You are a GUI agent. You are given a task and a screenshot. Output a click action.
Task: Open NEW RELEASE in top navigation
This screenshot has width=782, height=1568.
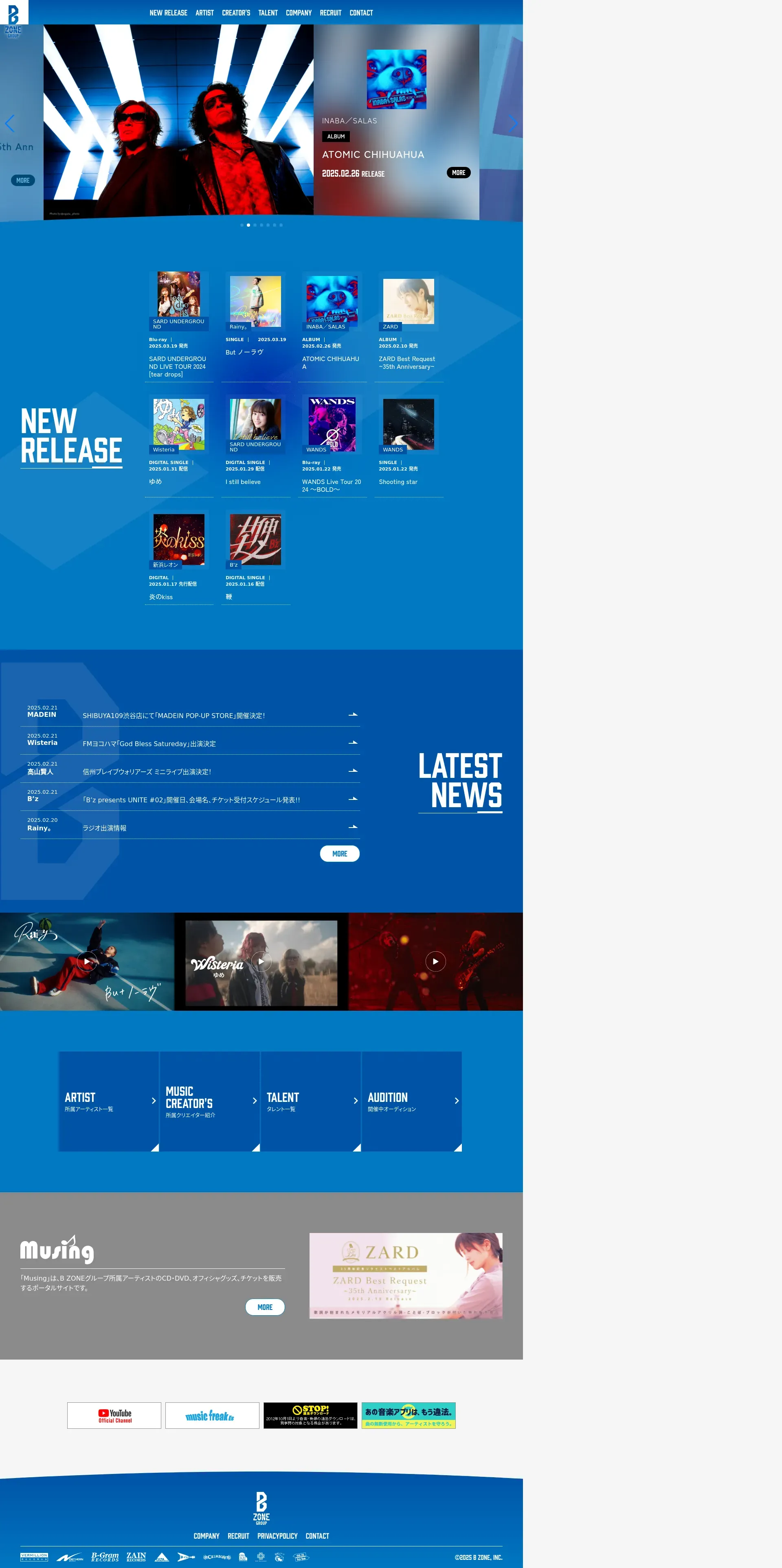tap(168, 13)
